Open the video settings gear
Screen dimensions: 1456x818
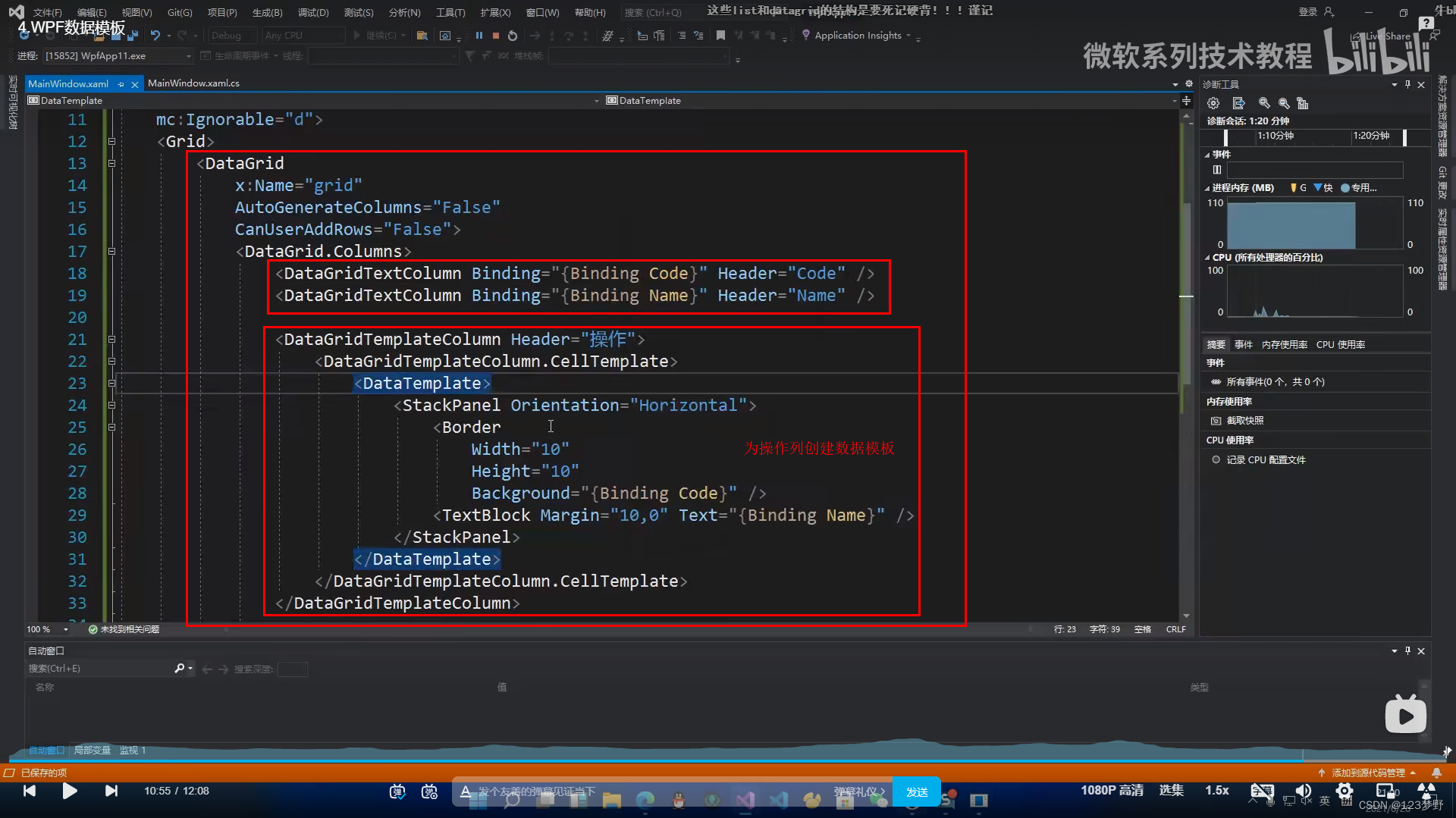pyautogui.click(x=1345, y=791)
